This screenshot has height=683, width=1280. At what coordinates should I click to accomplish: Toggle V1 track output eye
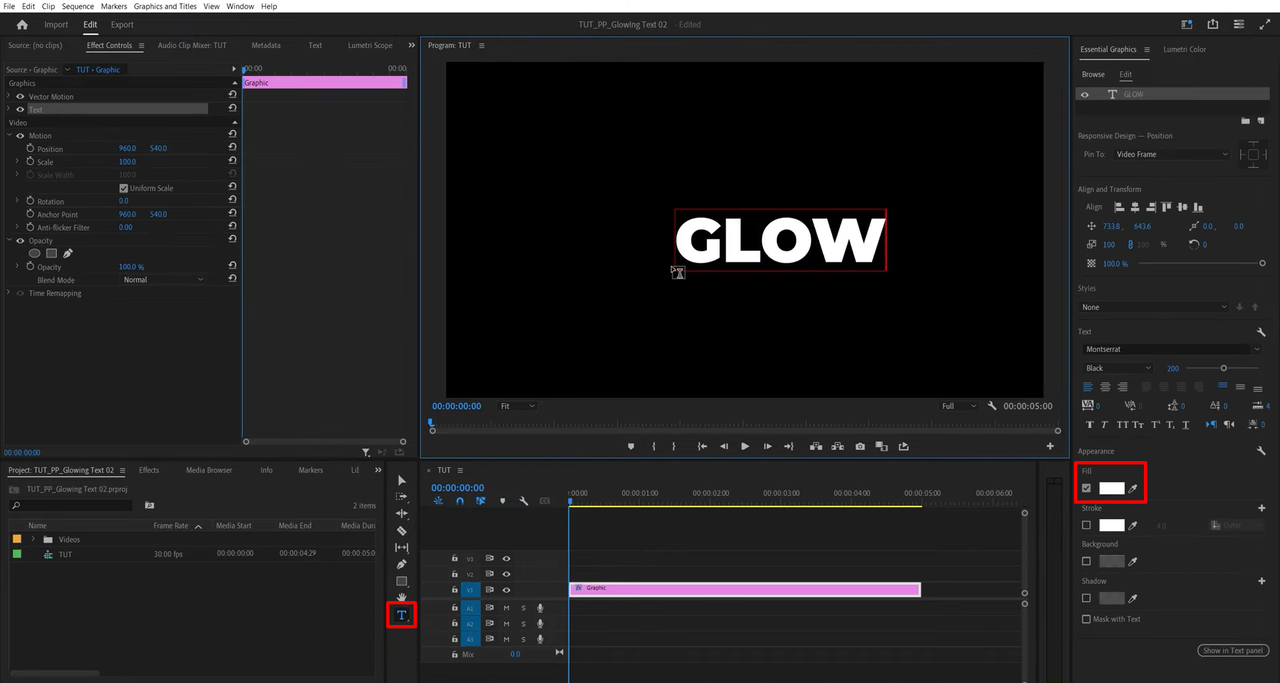506,590
